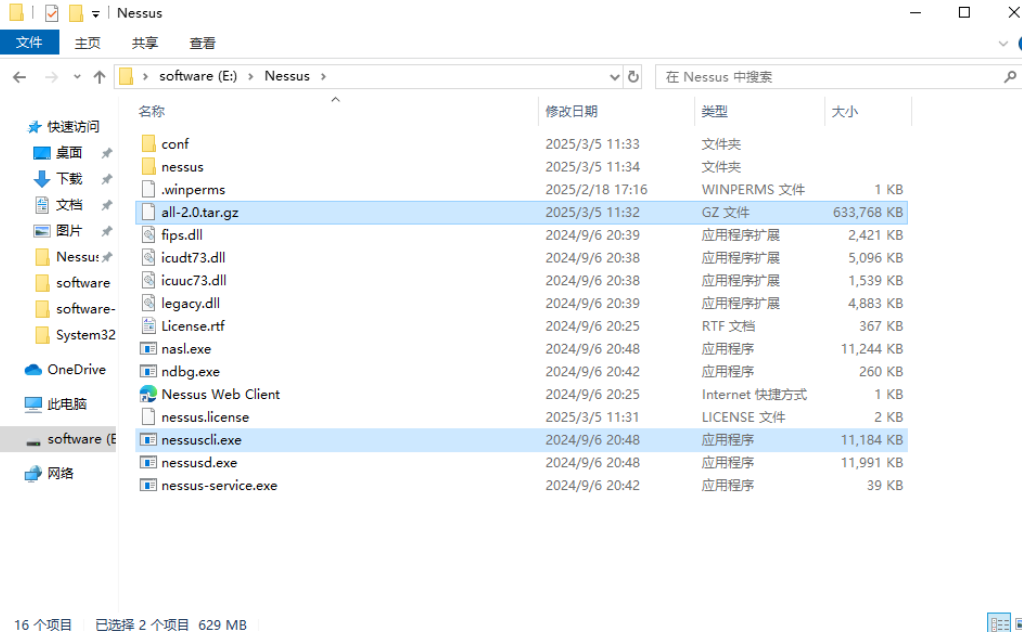Open 此电脑 in the navigation pane
The height and width of the screenshot is (633, 1022).
click(55, 404)
